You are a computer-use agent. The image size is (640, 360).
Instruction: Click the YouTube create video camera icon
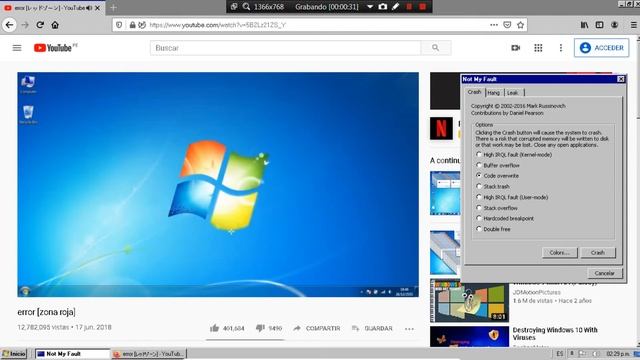click(x=516, y=48)
